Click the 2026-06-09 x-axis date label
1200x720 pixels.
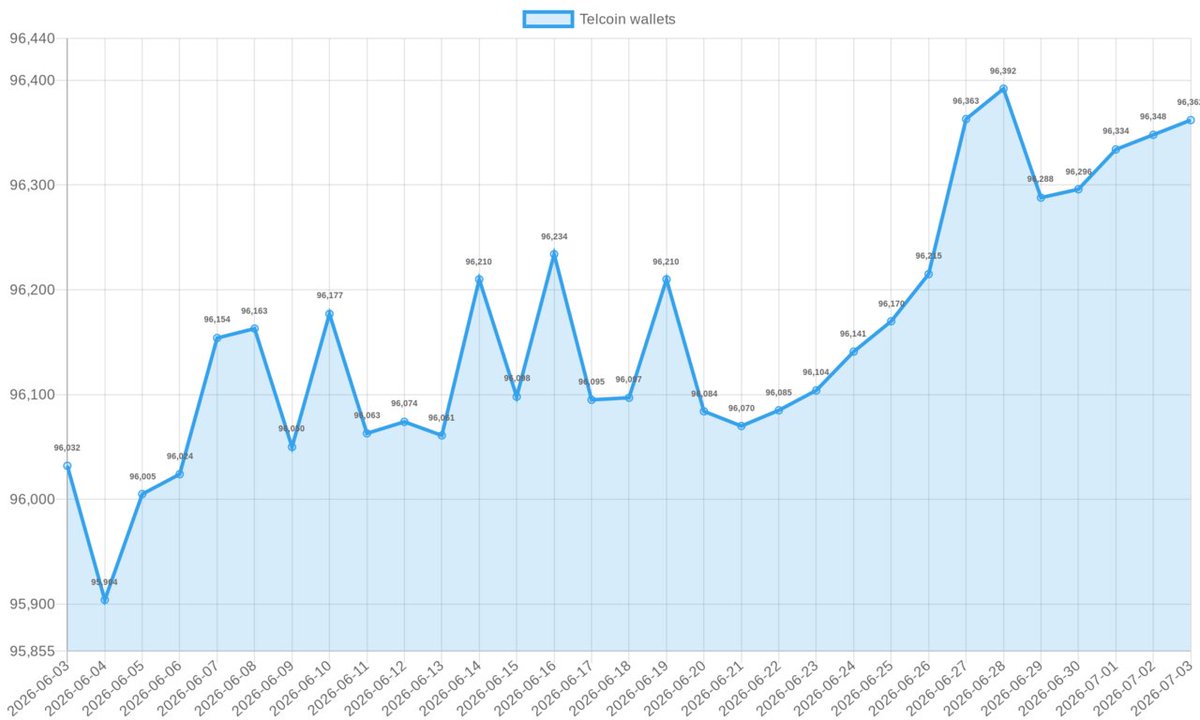tap(262, 687)
